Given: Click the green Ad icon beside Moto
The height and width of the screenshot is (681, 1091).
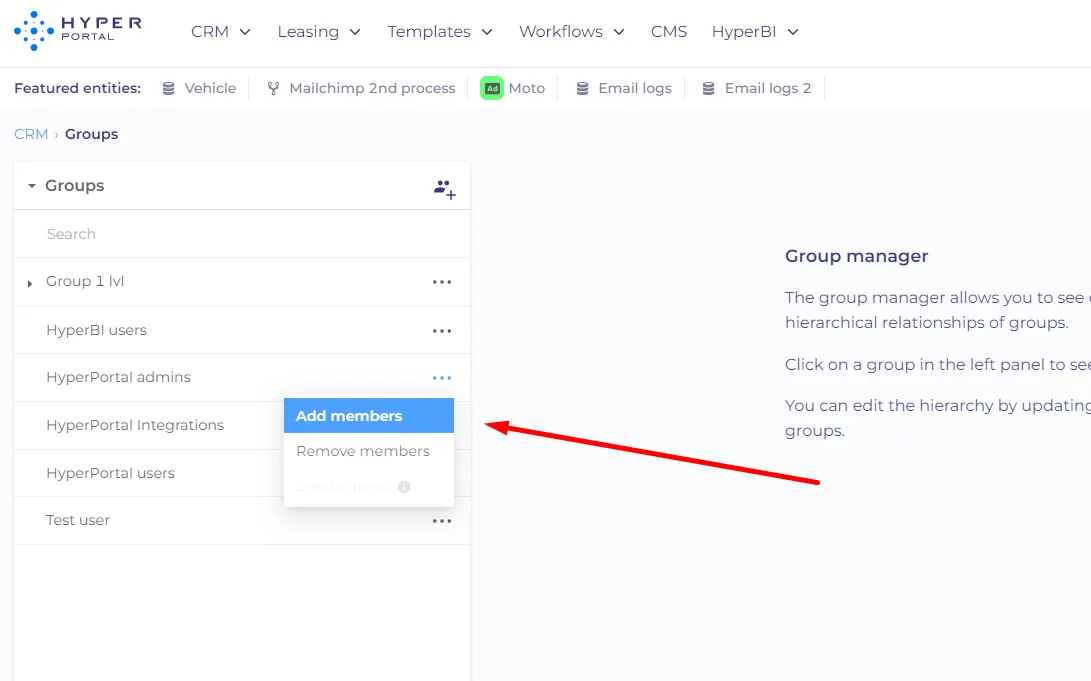Looking at the screenshot, I should [x=492, y=88].
